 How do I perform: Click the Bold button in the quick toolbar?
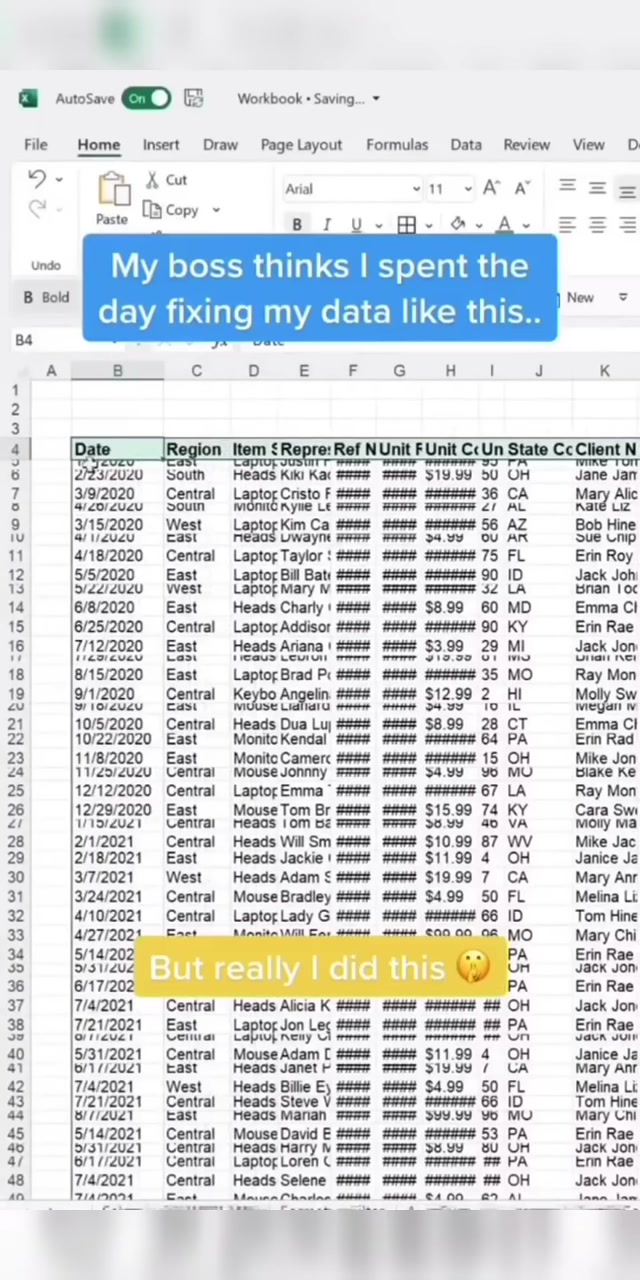click(x=46, y=297)
